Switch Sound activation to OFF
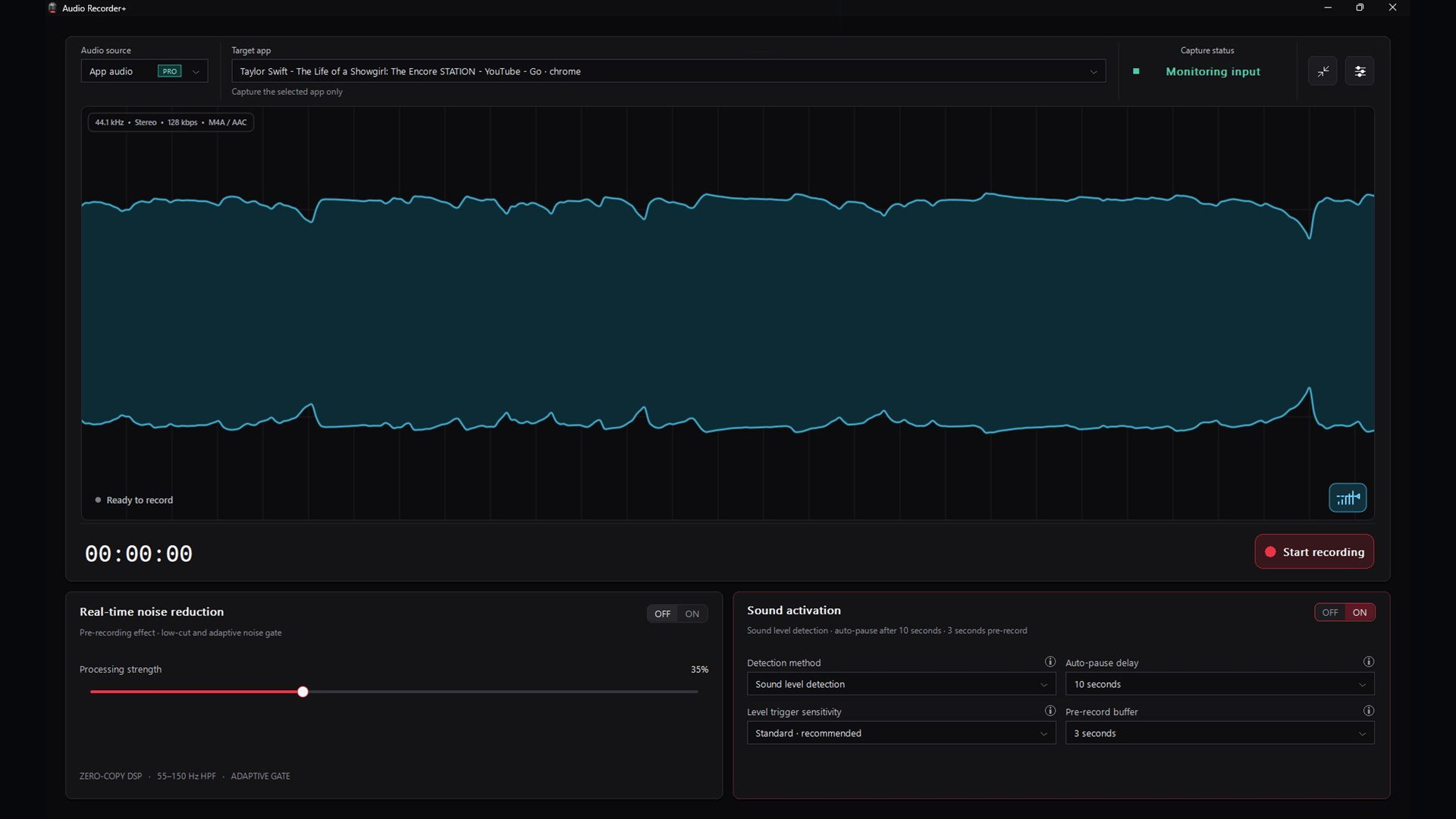This screenshot has width=1456, height=819. 1330,613
